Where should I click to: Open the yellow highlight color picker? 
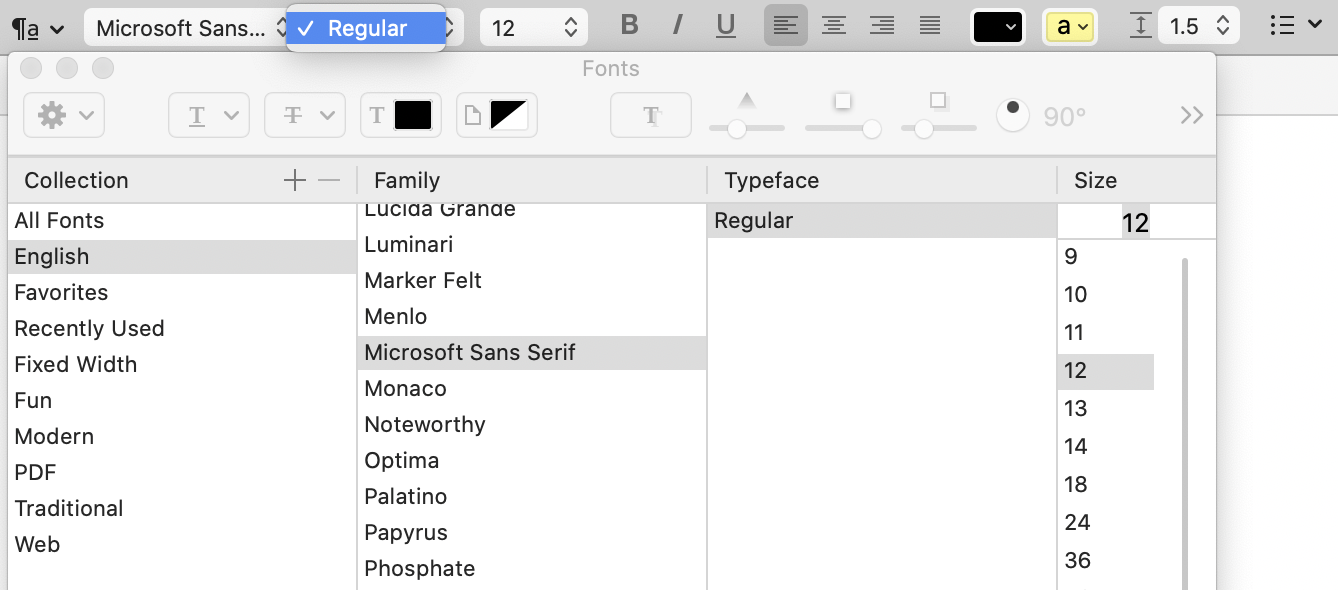1070,28
